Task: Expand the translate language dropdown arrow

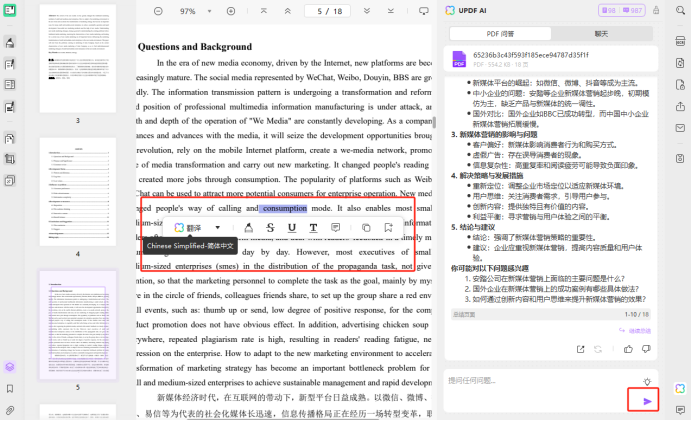Action: [x=218, y=227]
